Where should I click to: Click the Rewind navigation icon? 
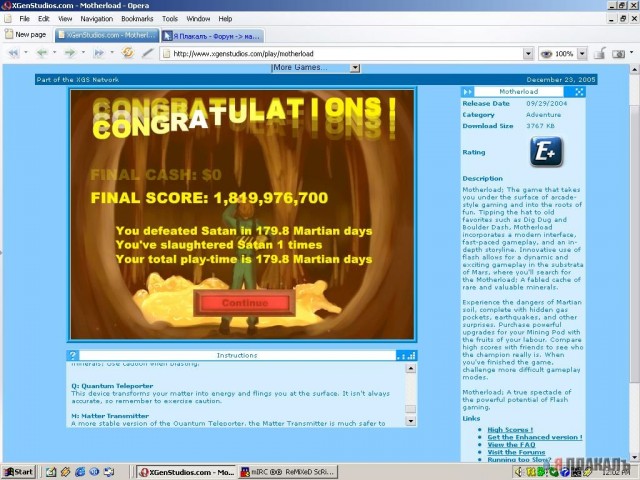[x=13, y=53]
